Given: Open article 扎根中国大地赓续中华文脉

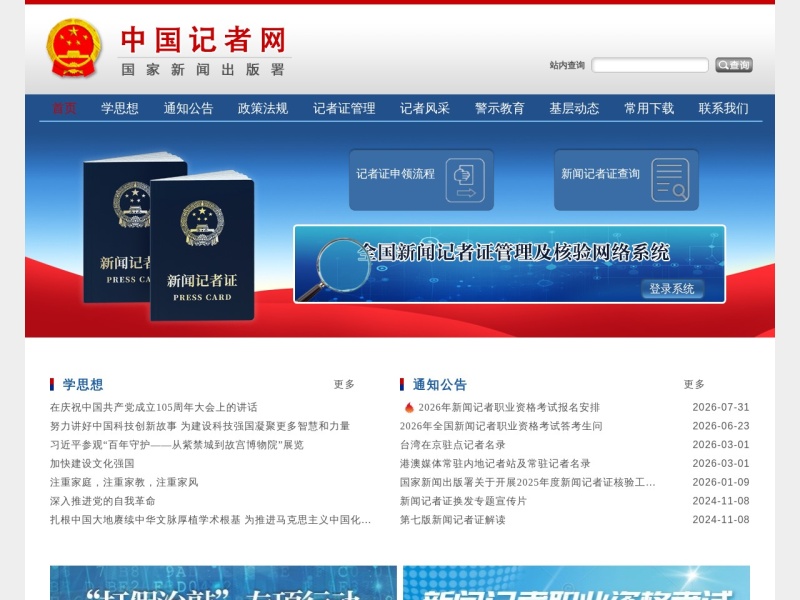Looking at the screenshot, I should [211, 520].
